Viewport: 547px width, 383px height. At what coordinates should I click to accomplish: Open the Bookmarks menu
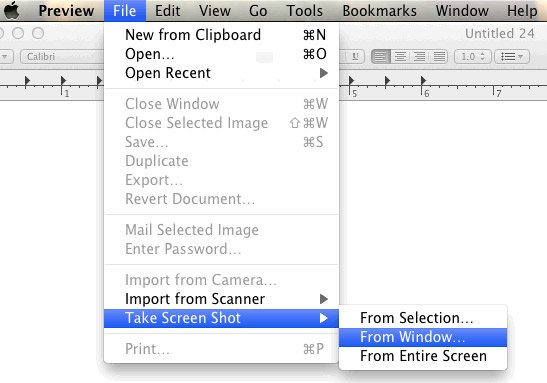click(380, 10)
